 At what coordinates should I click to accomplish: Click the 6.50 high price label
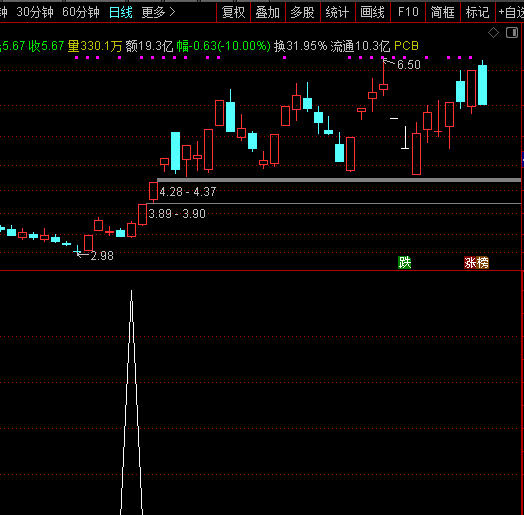409,65
